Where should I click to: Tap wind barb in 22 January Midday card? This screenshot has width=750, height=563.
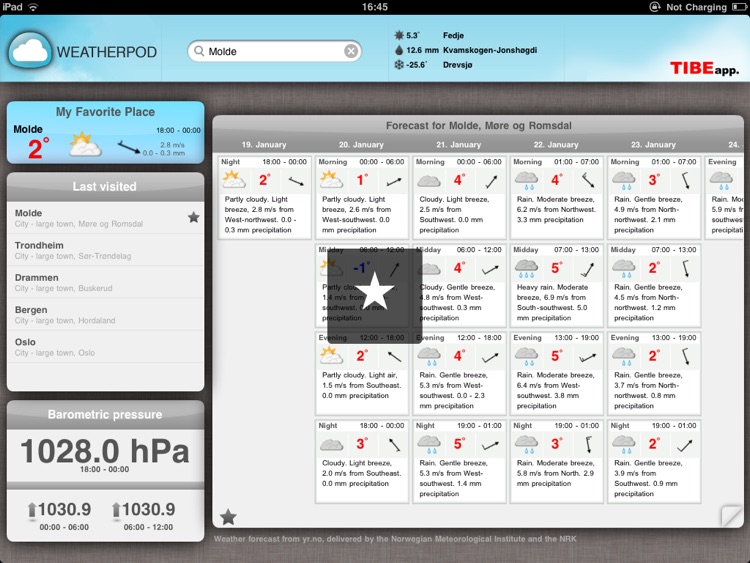[588, 269]
